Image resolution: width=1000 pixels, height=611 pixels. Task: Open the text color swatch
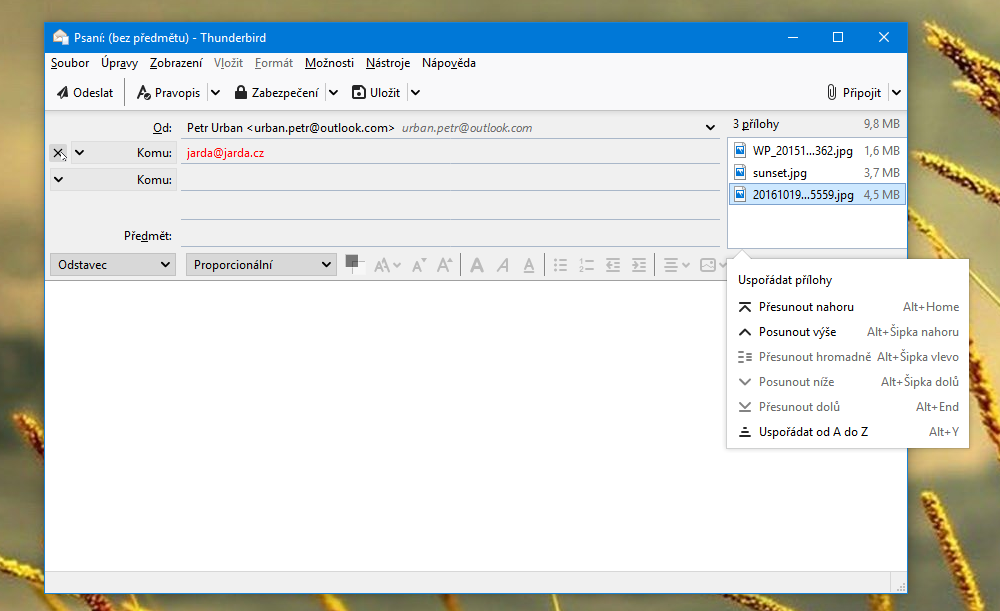(354, 263)
